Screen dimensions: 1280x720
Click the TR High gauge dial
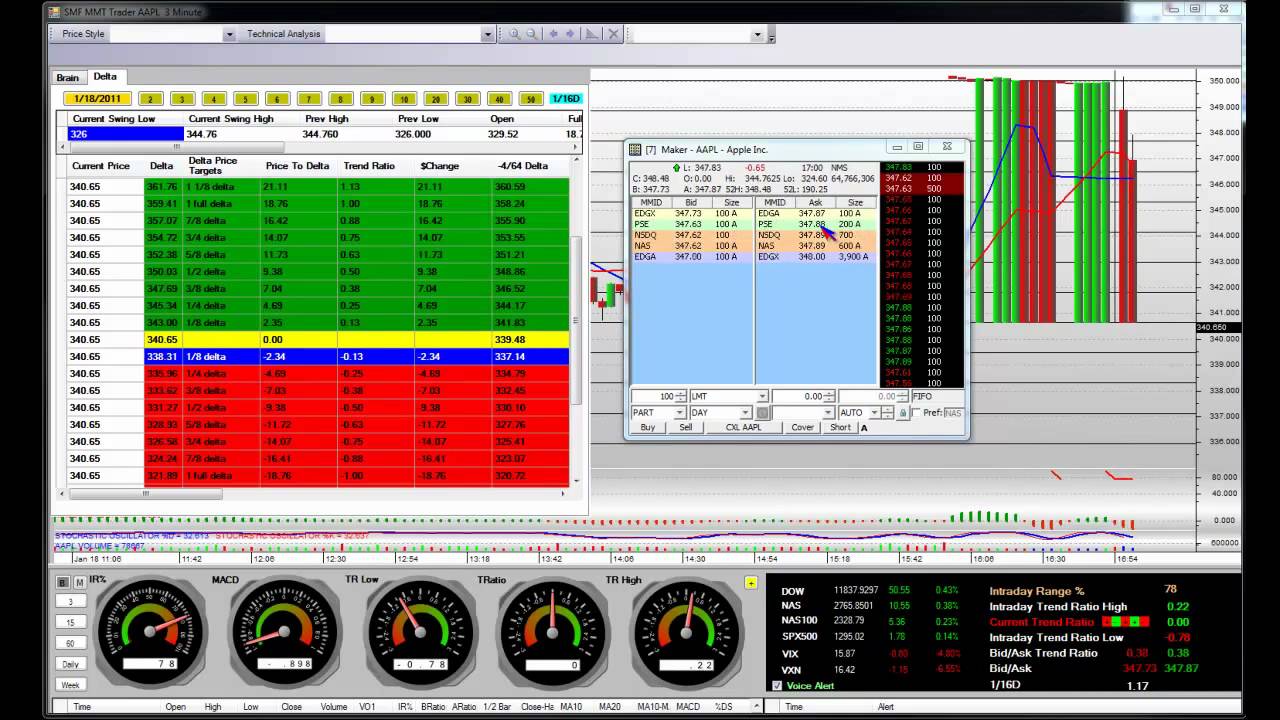point(687,630)
